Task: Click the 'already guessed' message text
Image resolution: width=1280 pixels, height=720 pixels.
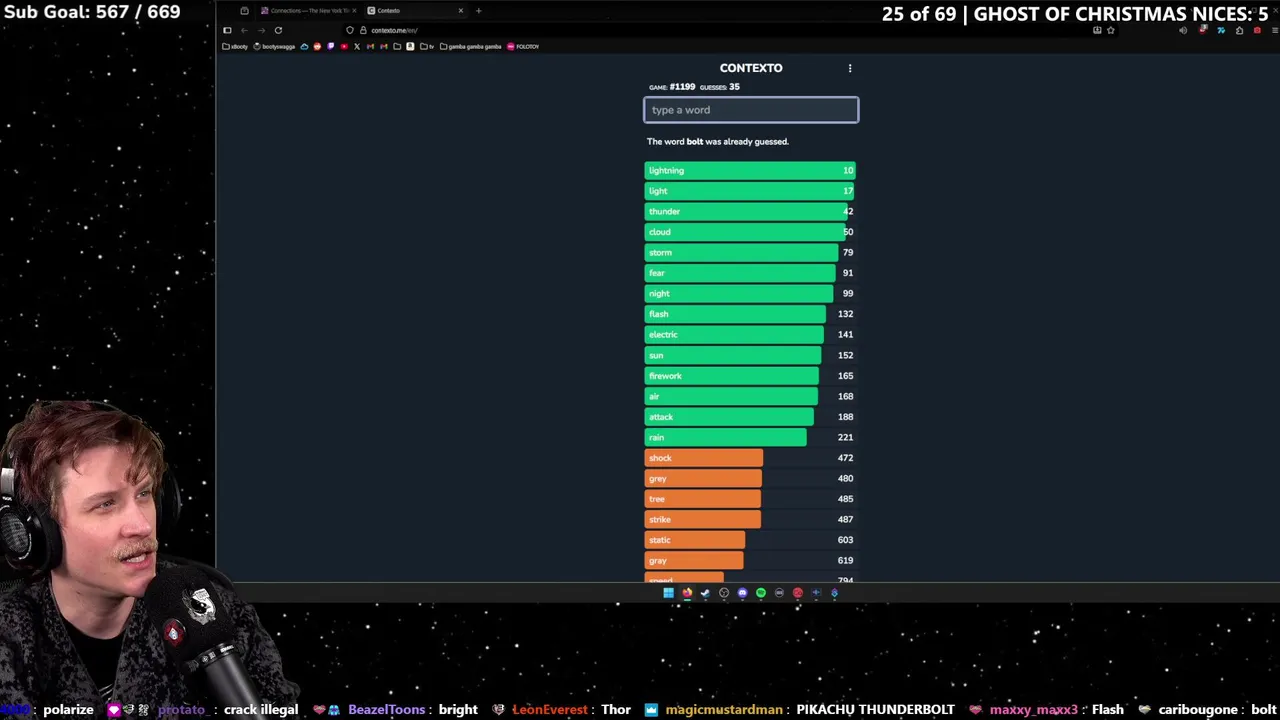Action: (718, 142)
